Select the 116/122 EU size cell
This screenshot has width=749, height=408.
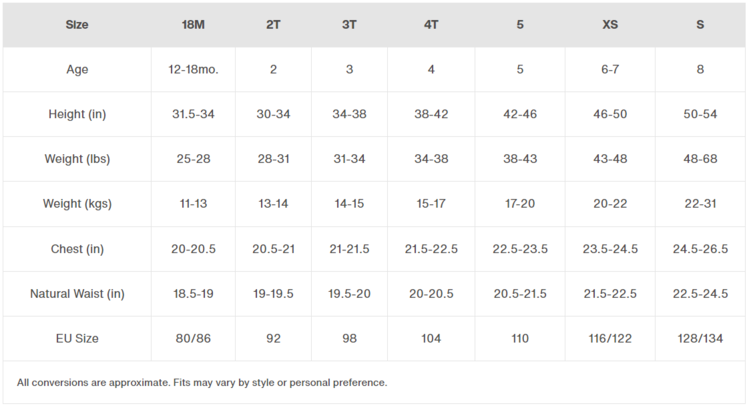click(x=610, y=339)
